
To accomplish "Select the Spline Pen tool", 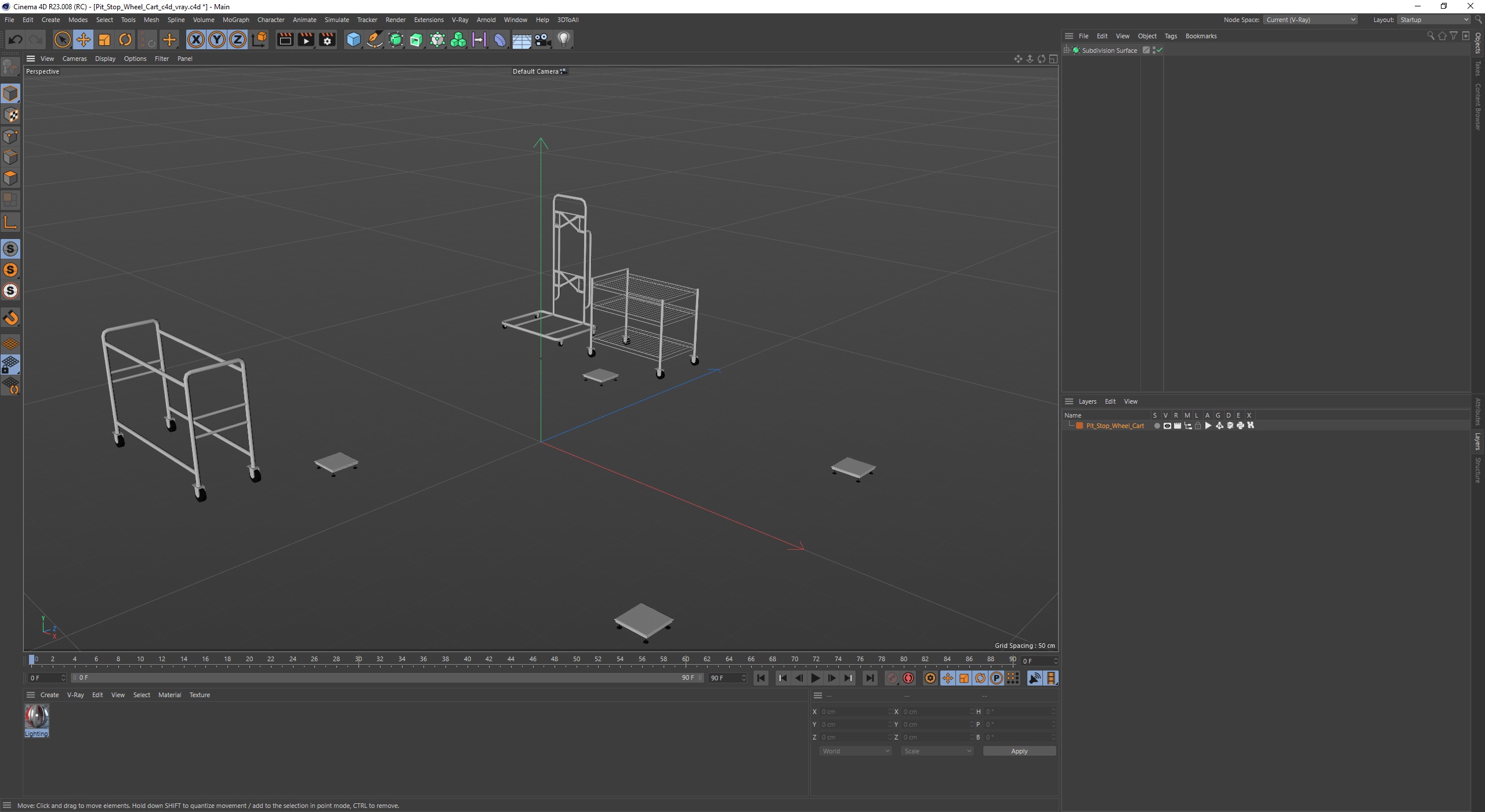I will pyautogui.click(x=375, y=39).
